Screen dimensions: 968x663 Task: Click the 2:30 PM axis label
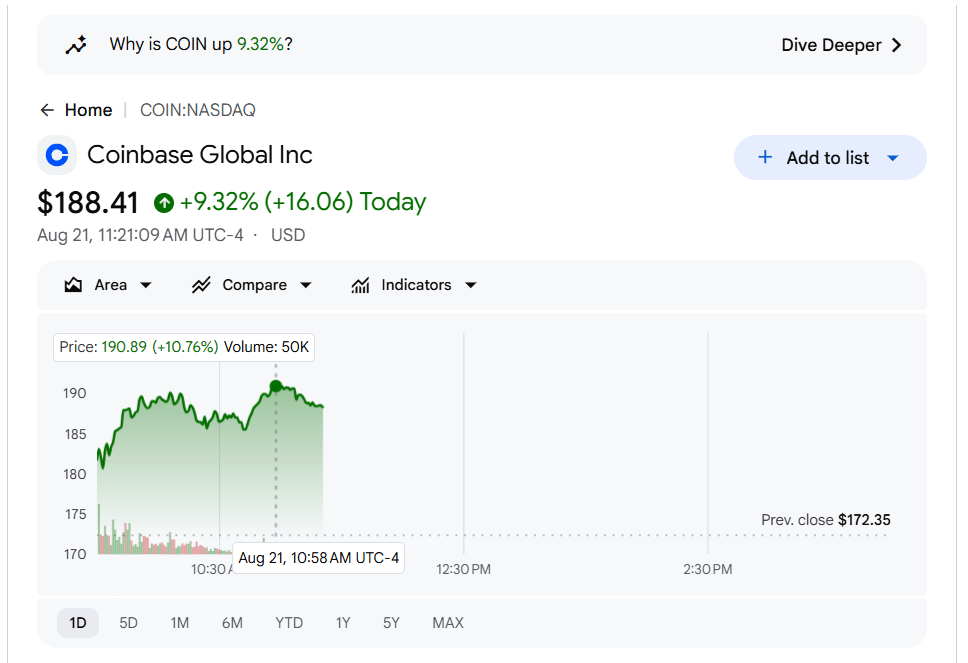pos(707,569)
